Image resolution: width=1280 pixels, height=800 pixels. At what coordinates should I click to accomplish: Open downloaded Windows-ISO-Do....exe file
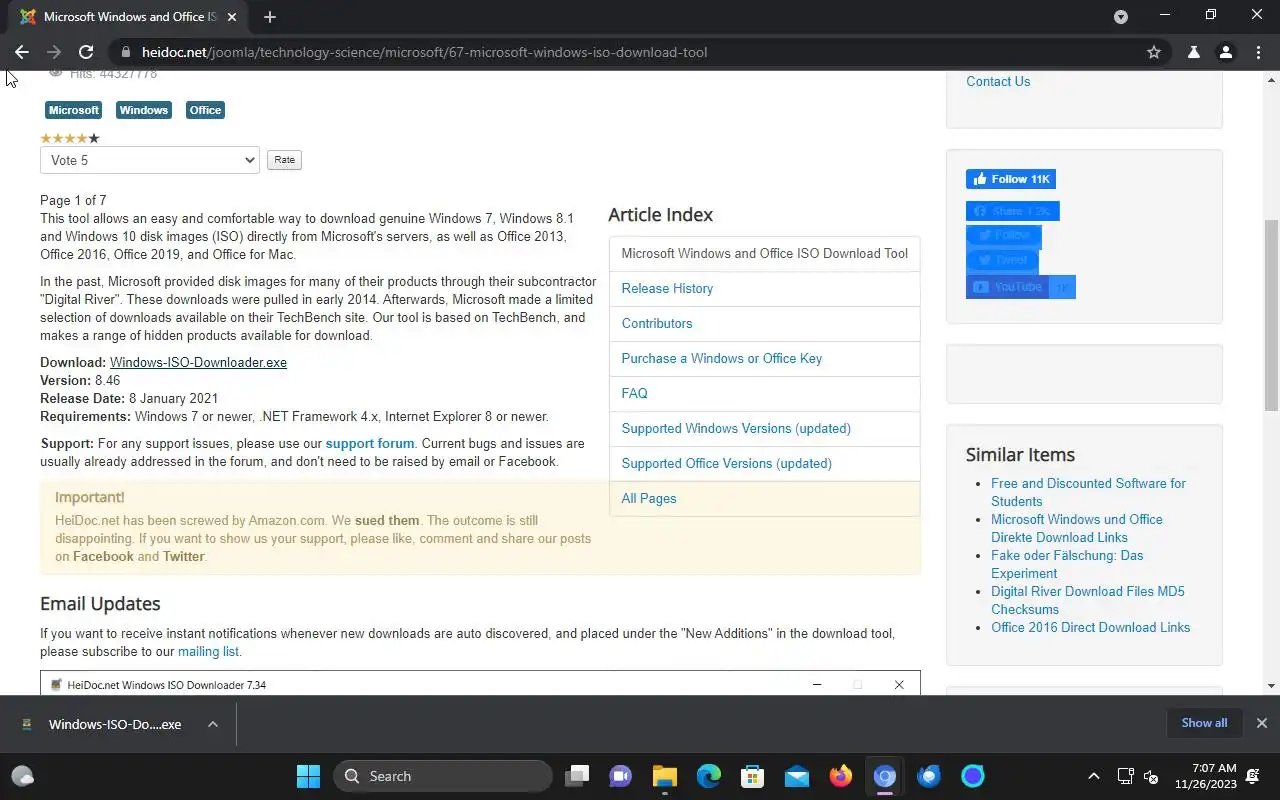[102, 724]
